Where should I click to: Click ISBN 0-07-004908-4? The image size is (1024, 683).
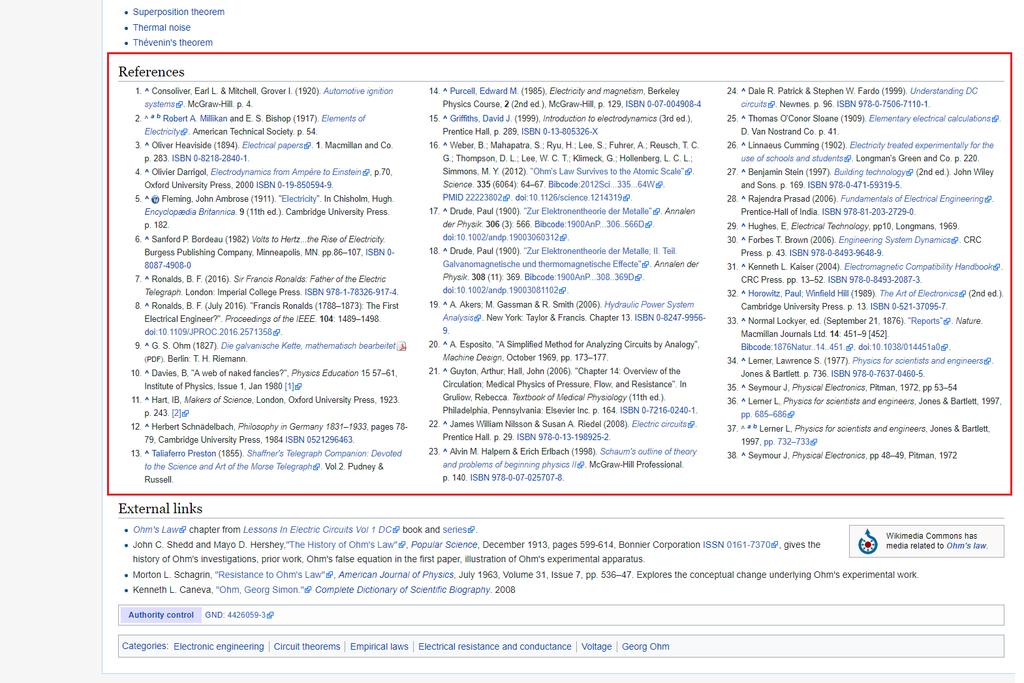coord(663,104)
